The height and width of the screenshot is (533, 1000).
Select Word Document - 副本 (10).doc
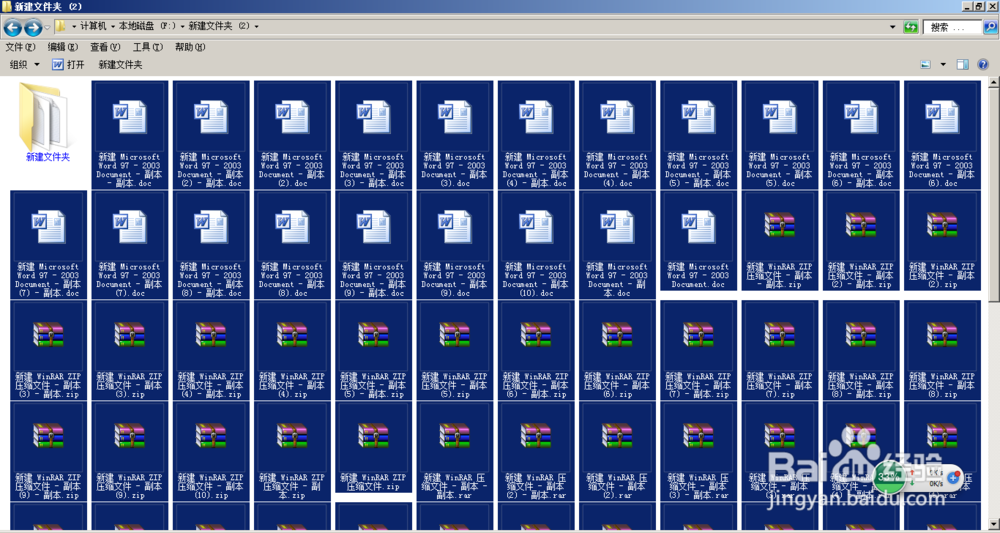coord(536,245)
